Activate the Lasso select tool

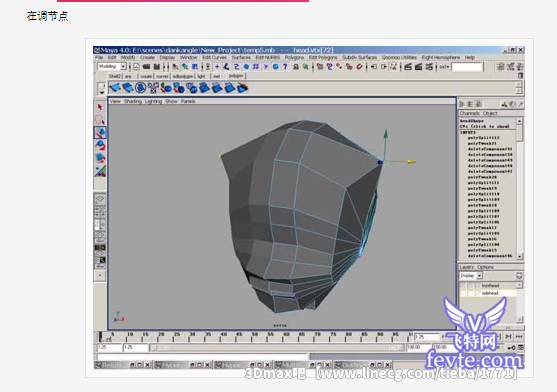coord(100,120)
